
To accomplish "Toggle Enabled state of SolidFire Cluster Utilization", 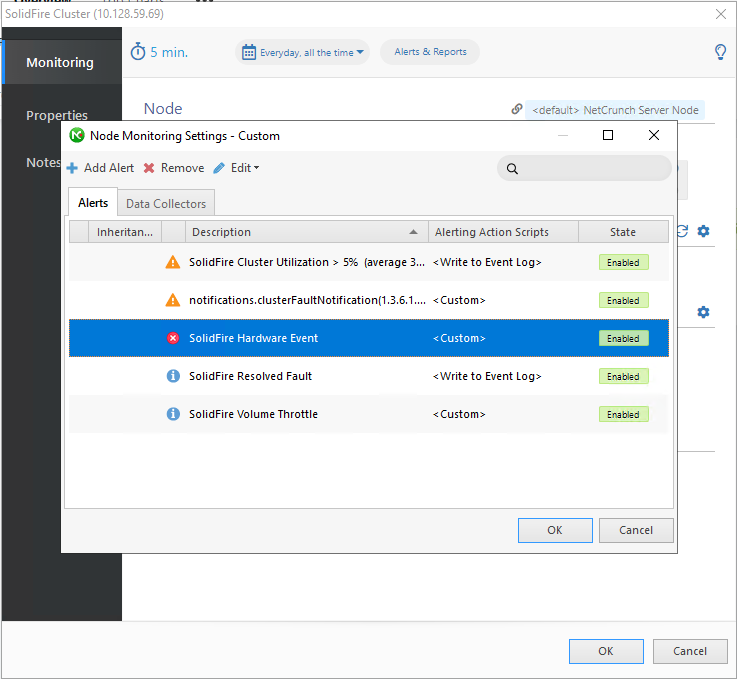I will tap(623, 262).
